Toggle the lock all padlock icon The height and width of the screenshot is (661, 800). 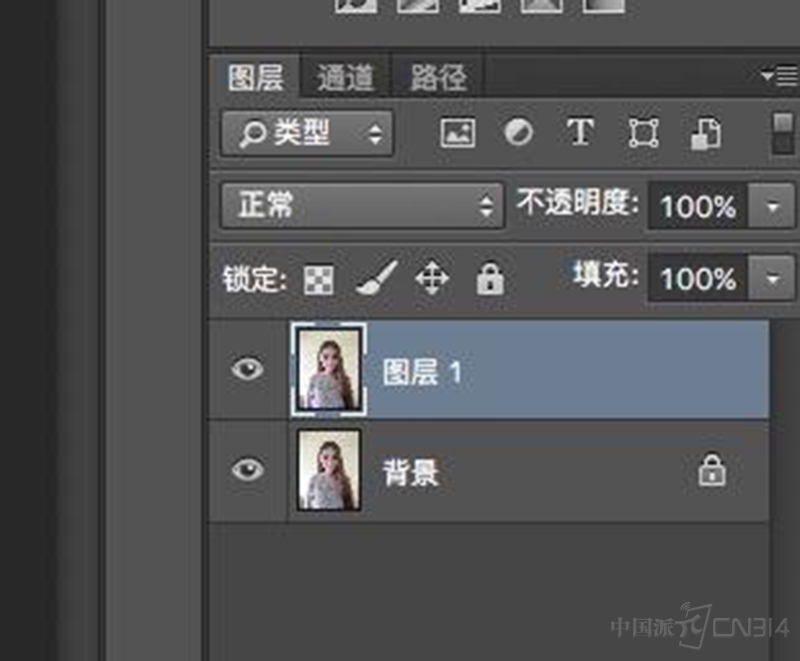pos(490,279)
